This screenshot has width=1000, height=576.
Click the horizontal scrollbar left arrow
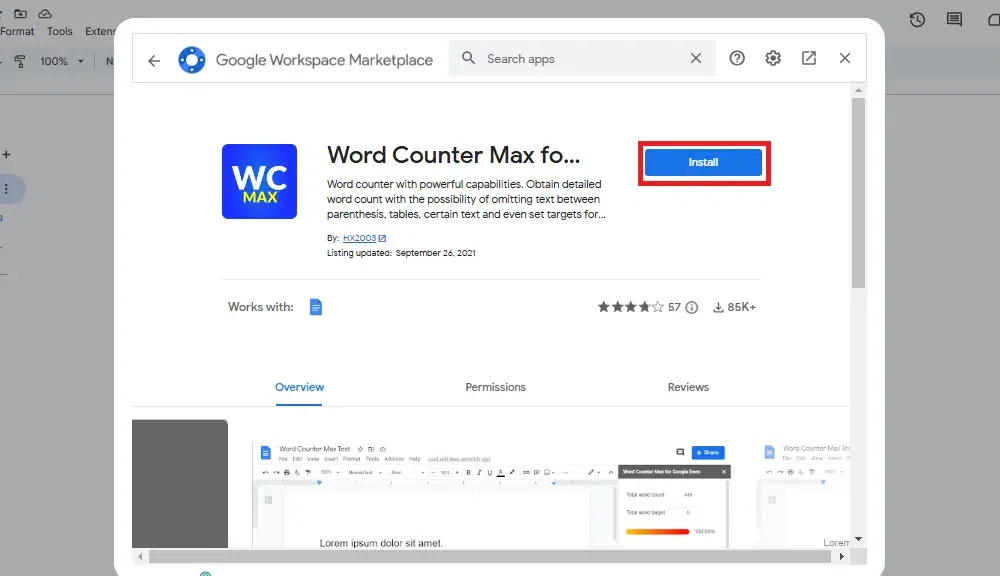(140, 556)
